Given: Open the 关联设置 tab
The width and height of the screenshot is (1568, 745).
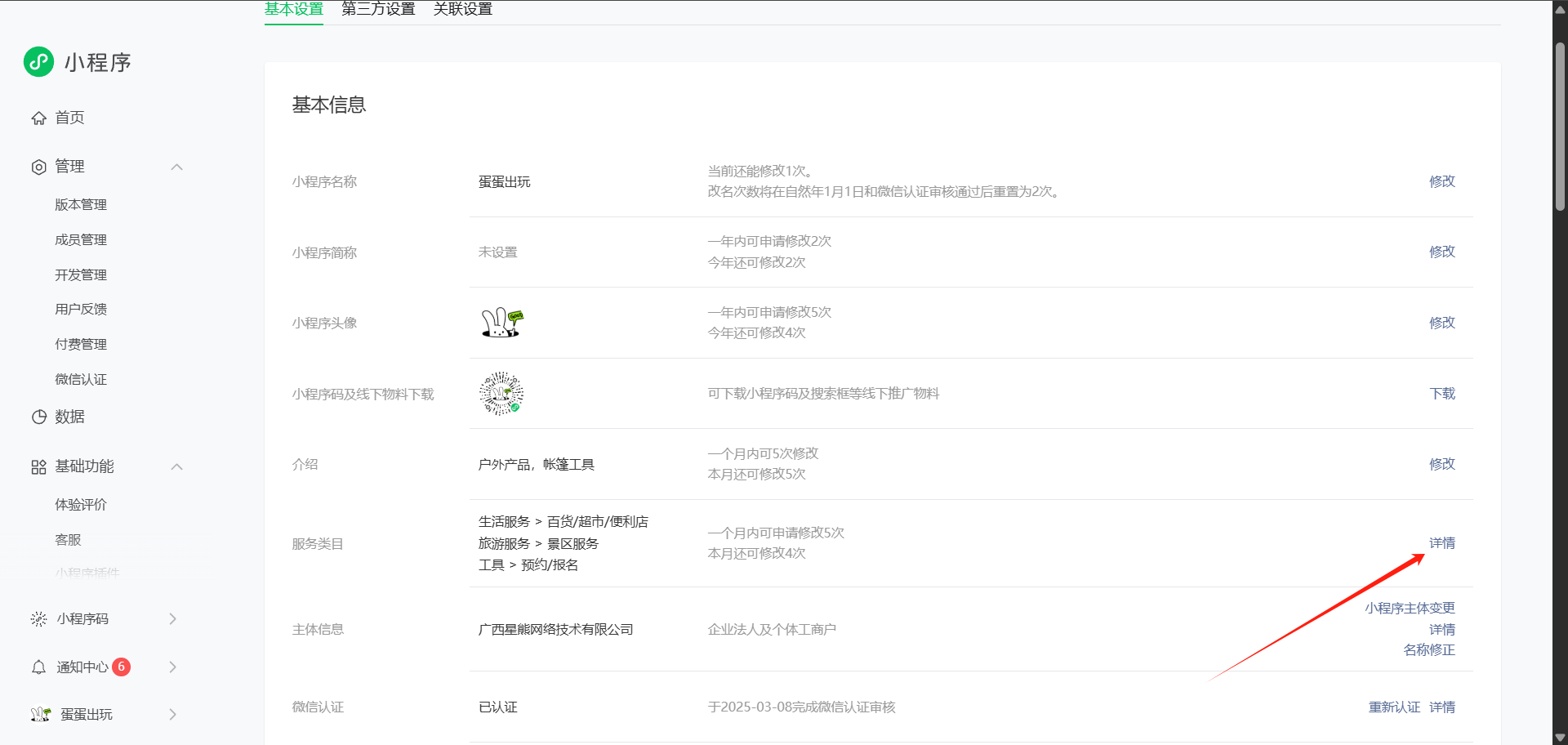Looking at the screenshot, I should click(463, 9).
